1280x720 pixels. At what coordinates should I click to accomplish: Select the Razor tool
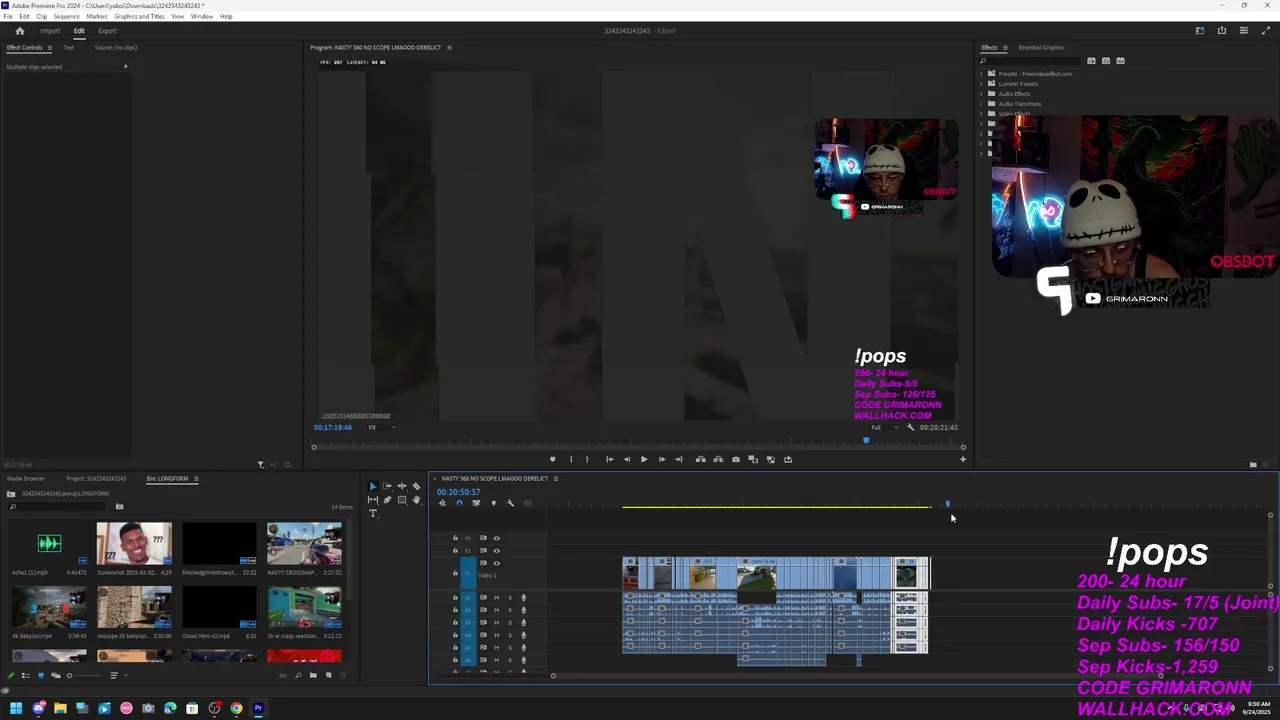tap(416, 486)
